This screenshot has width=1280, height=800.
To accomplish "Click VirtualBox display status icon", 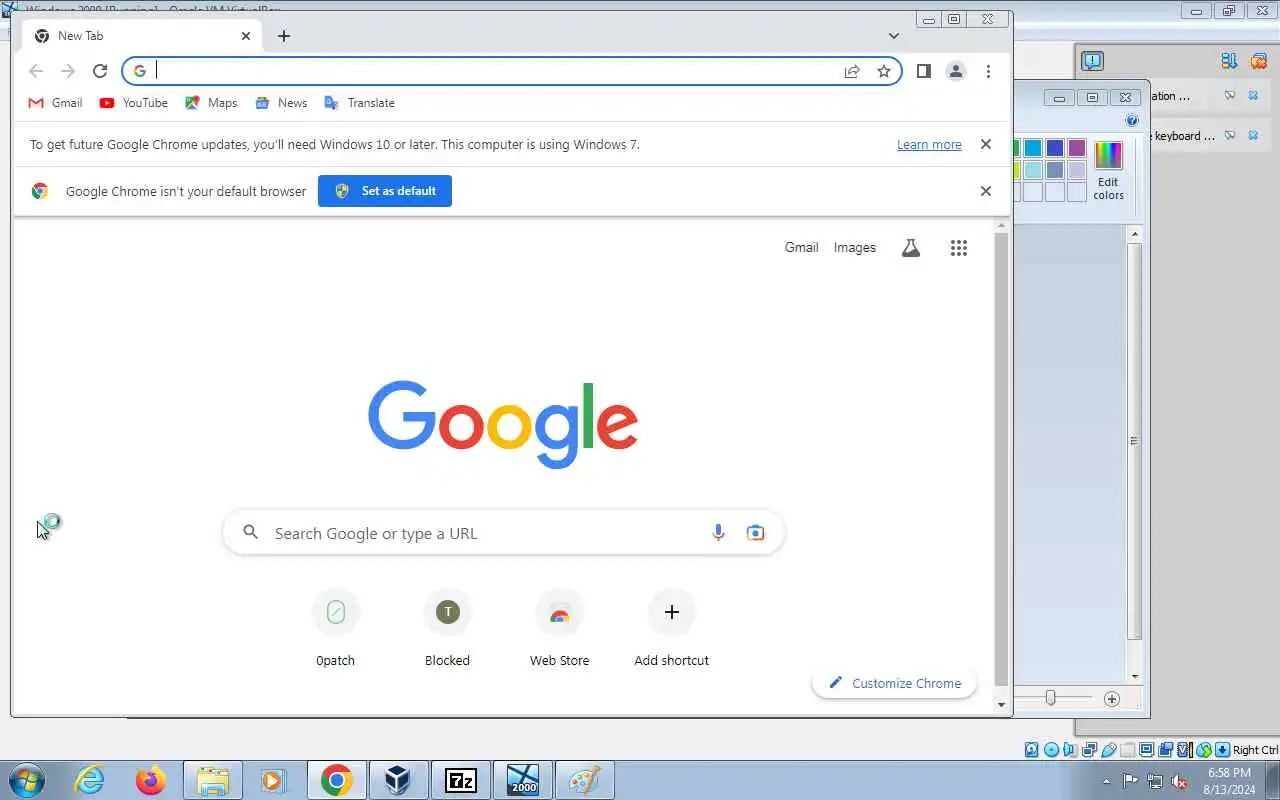I will (1147, 750).
